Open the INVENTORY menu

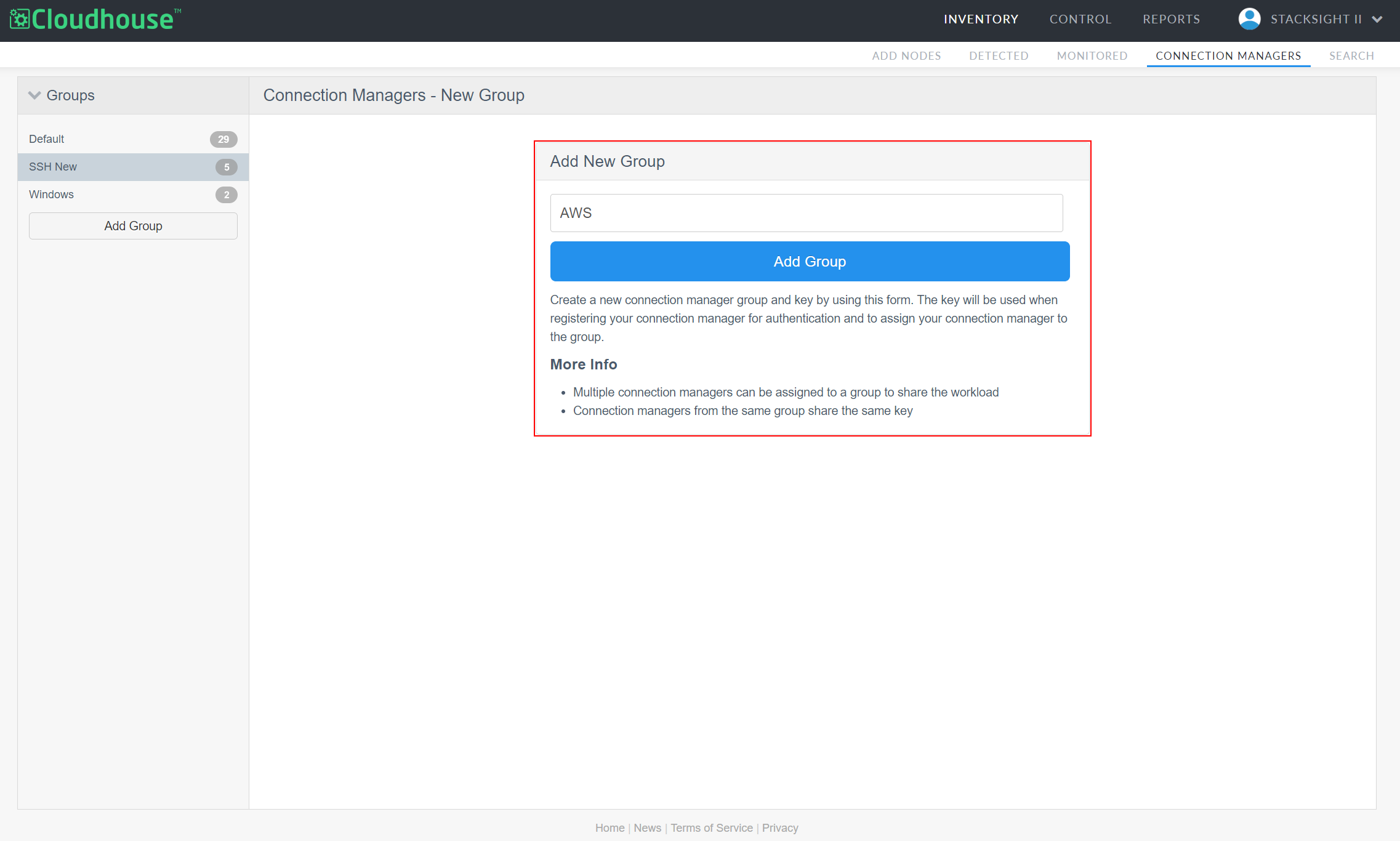pyautogui.click(x=981, y=19)
